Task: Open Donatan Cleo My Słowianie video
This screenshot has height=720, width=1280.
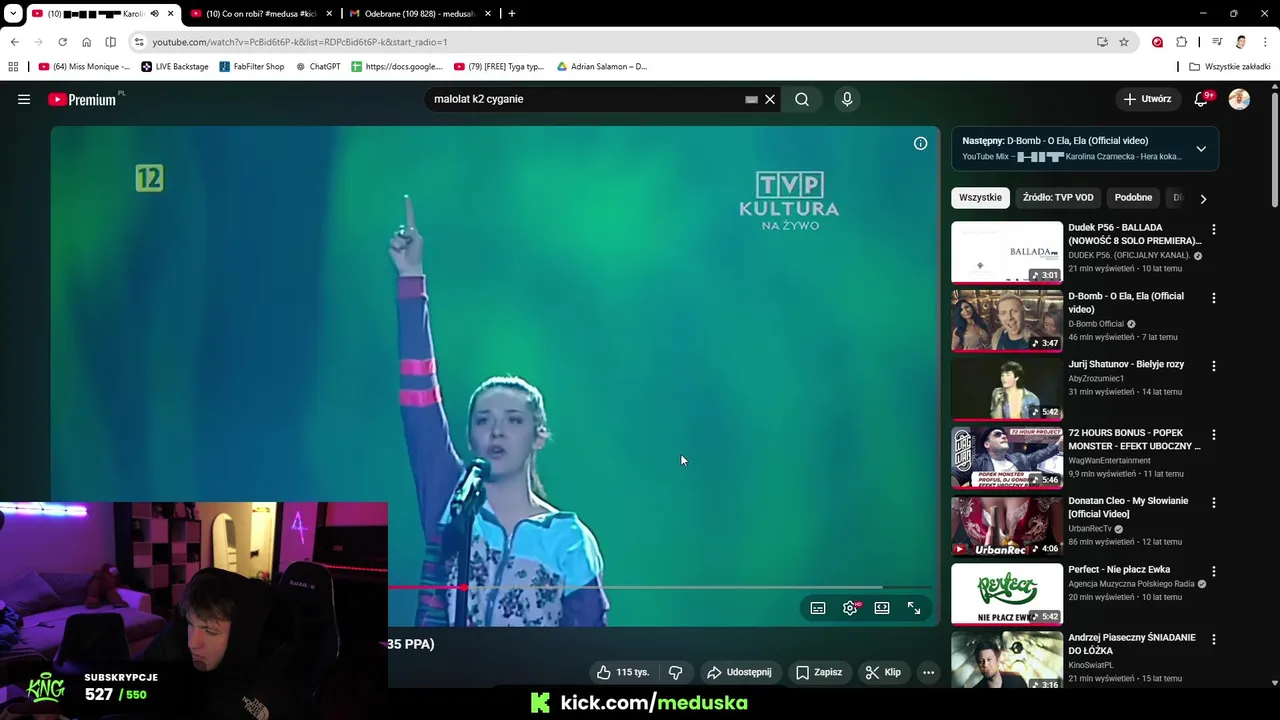Action: point(1007,526)
